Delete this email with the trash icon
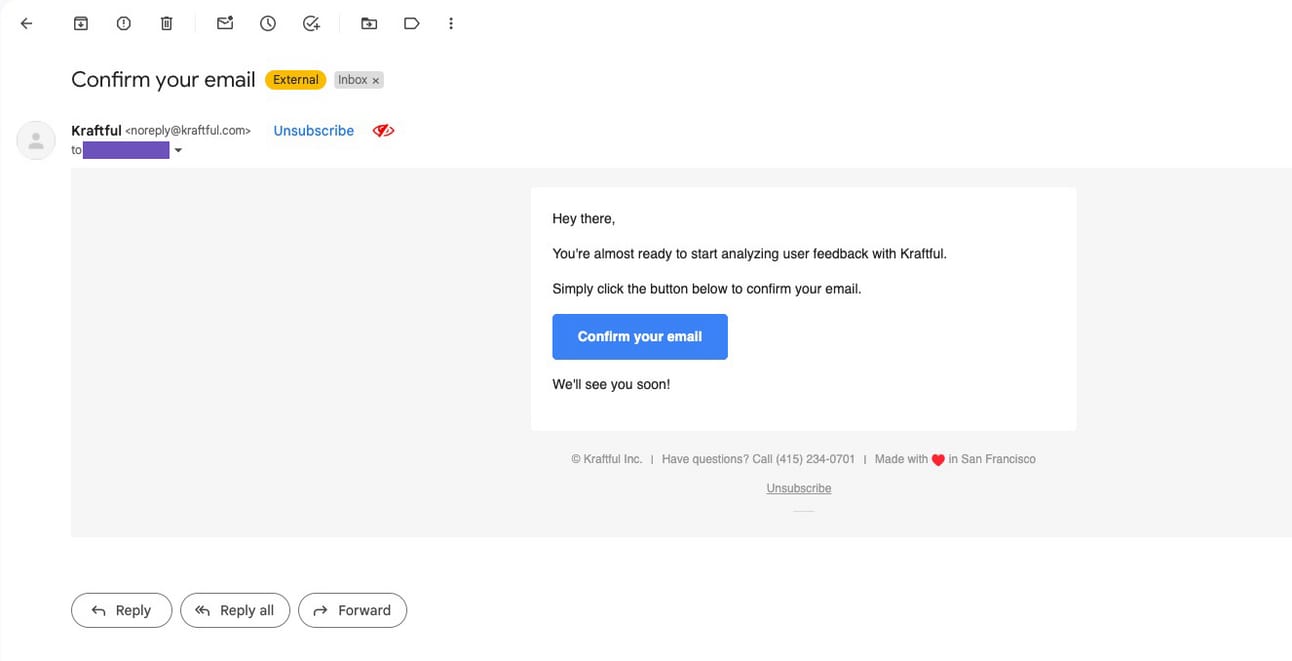The height and width of the screenshot is (661, 1292). click(167, 23)
